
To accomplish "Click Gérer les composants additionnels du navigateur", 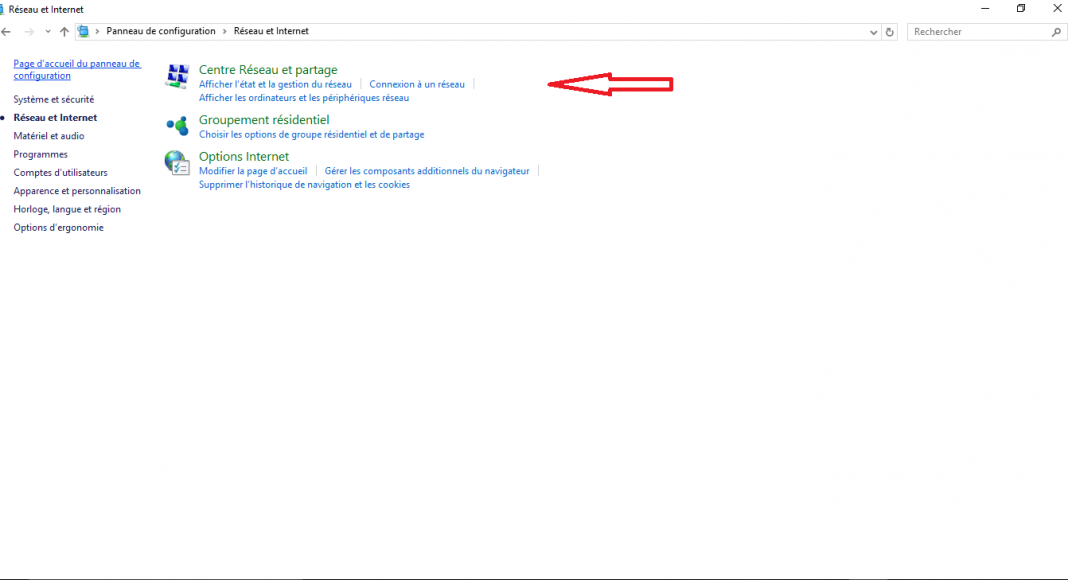I will click(x=427, y=171).
